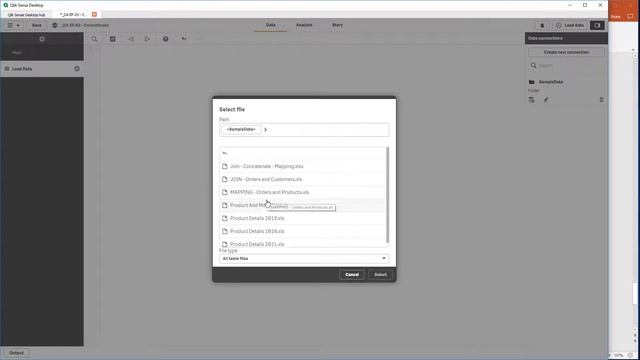The height and width of the screenshot is (360, 640).
Task: Click the debug icon button
Action: pyautogui.click(x=542, y=25)
